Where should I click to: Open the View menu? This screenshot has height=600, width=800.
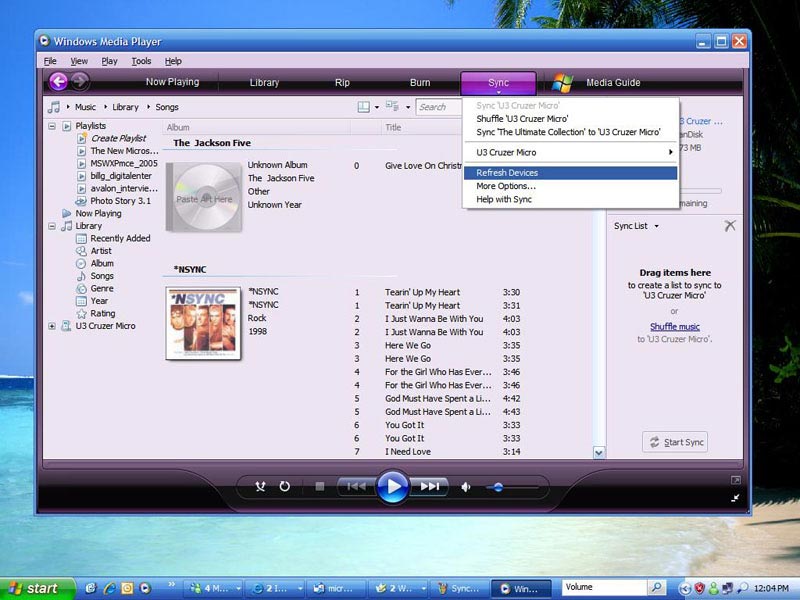click(x=79, y=61)
